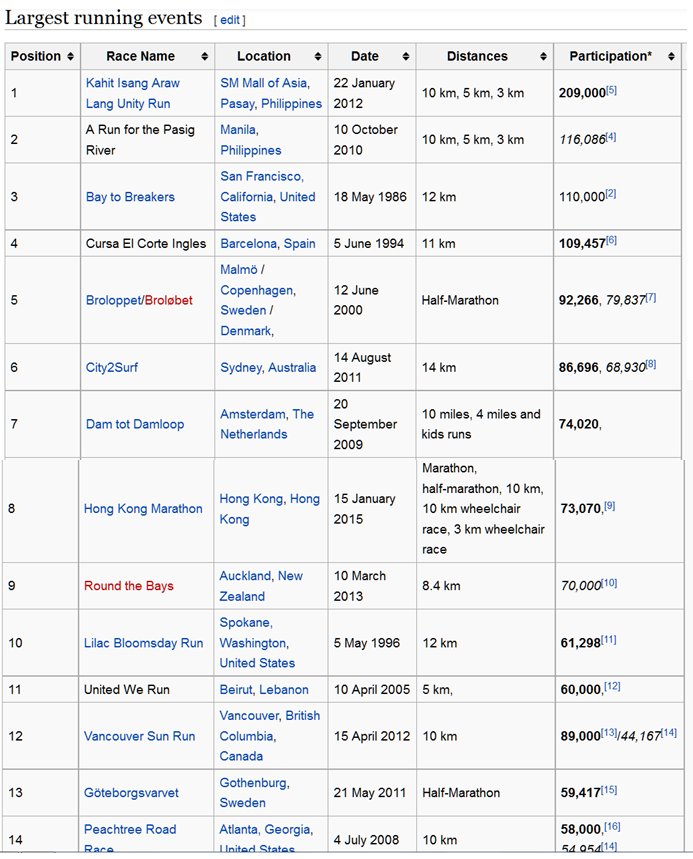Open Manila link in row 2
The width and height of the screenshot is (693, 859).
[238, 130]
